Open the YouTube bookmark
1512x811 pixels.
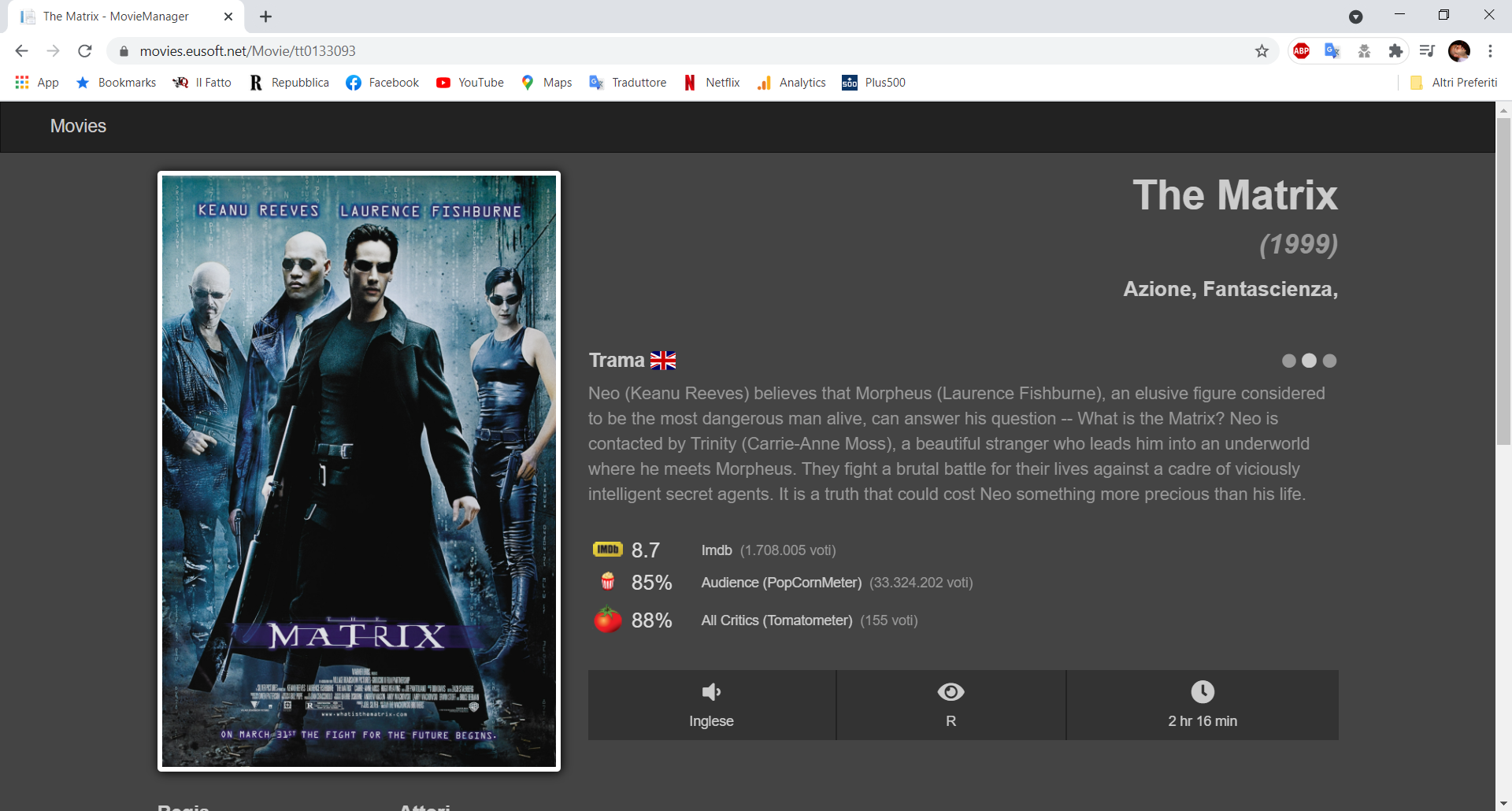click(470, 83)
